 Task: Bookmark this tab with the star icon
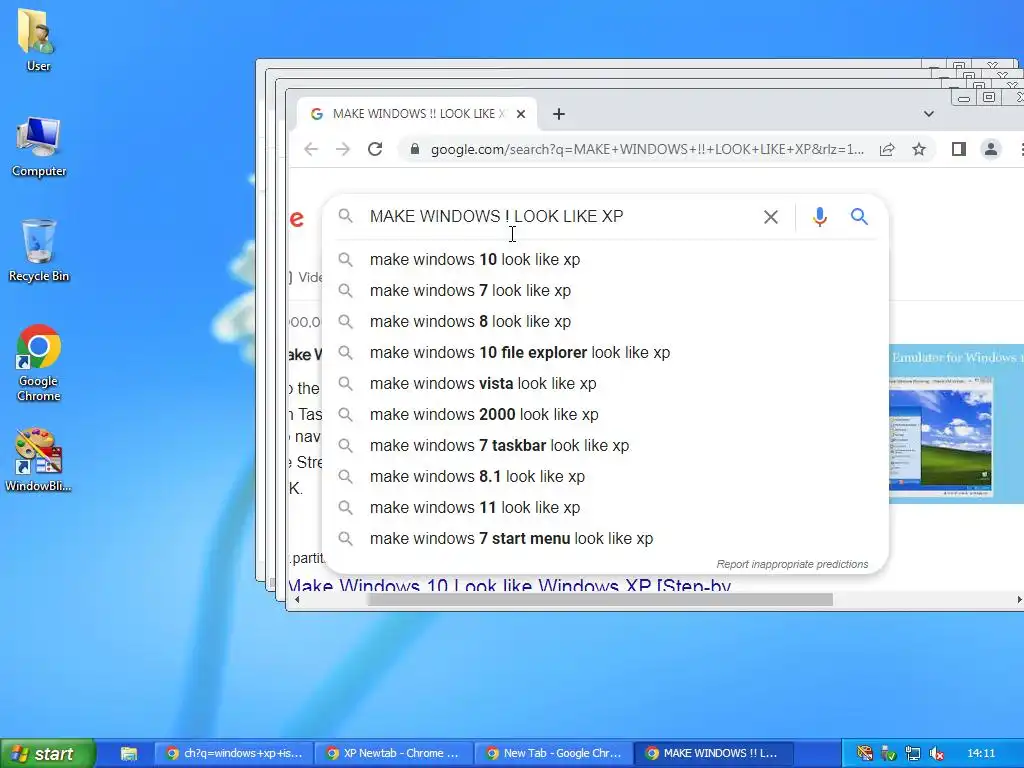919,150
